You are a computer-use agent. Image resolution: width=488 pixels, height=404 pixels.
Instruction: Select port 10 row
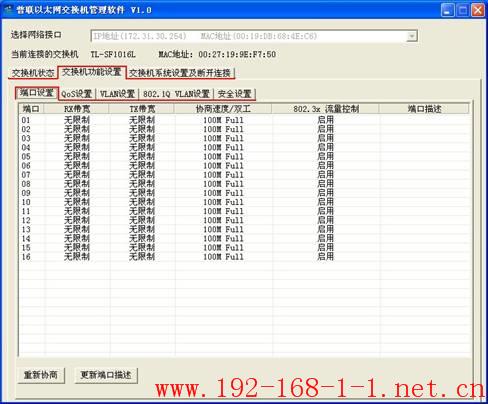point(245,202)
